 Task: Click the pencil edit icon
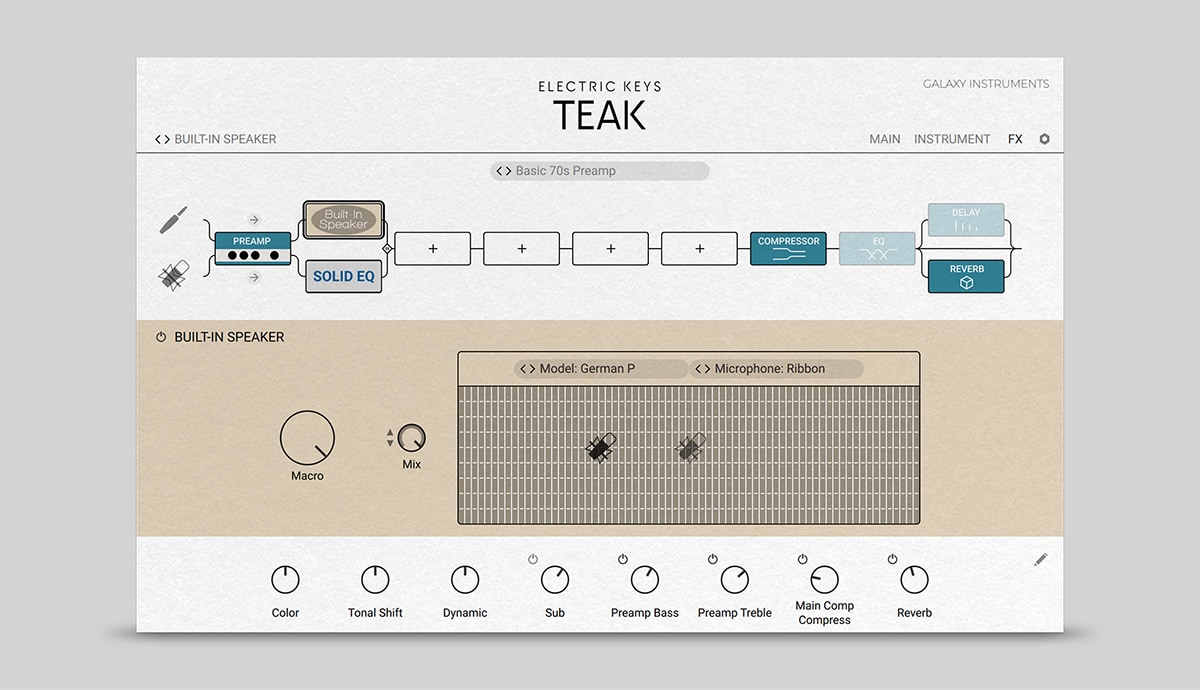point(1041,560)
